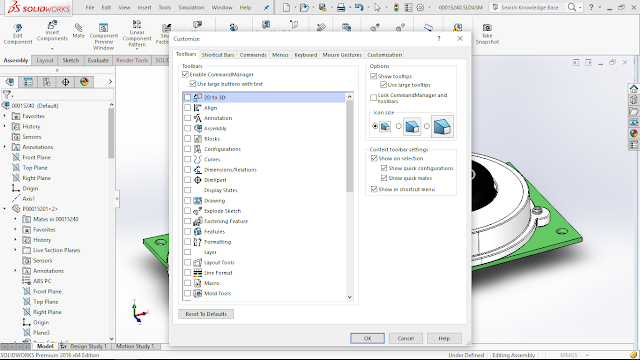Open the FeatureManager design tree tab
Screen dimensions: 640x360
(10, 82)
